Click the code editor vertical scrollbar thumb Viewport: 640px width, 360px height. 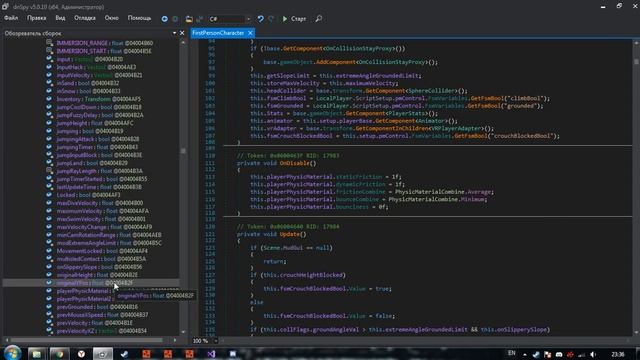tap(636, 62)
